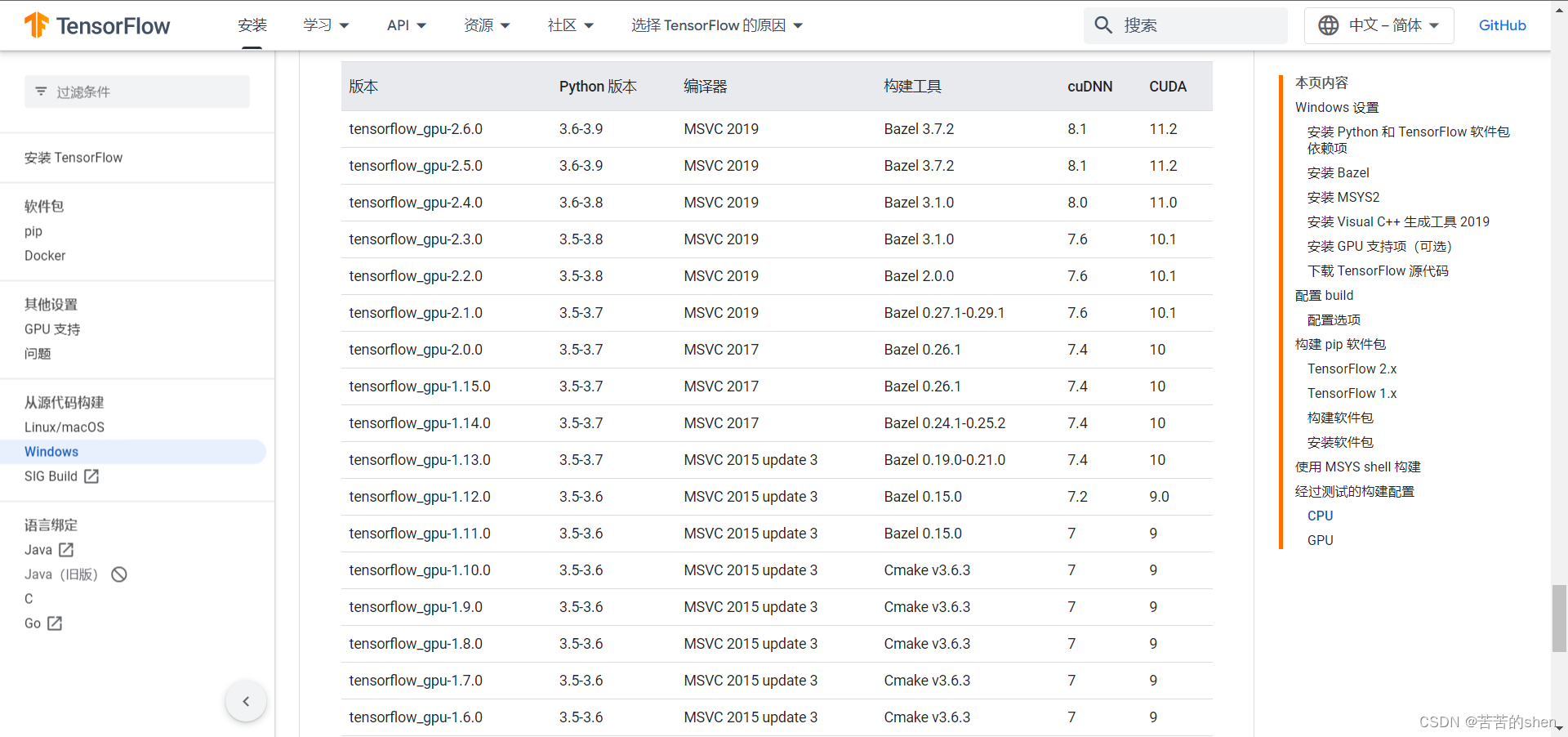Open GPU 支持 in sidebar

pyautogui.click(x=52, y=329)
